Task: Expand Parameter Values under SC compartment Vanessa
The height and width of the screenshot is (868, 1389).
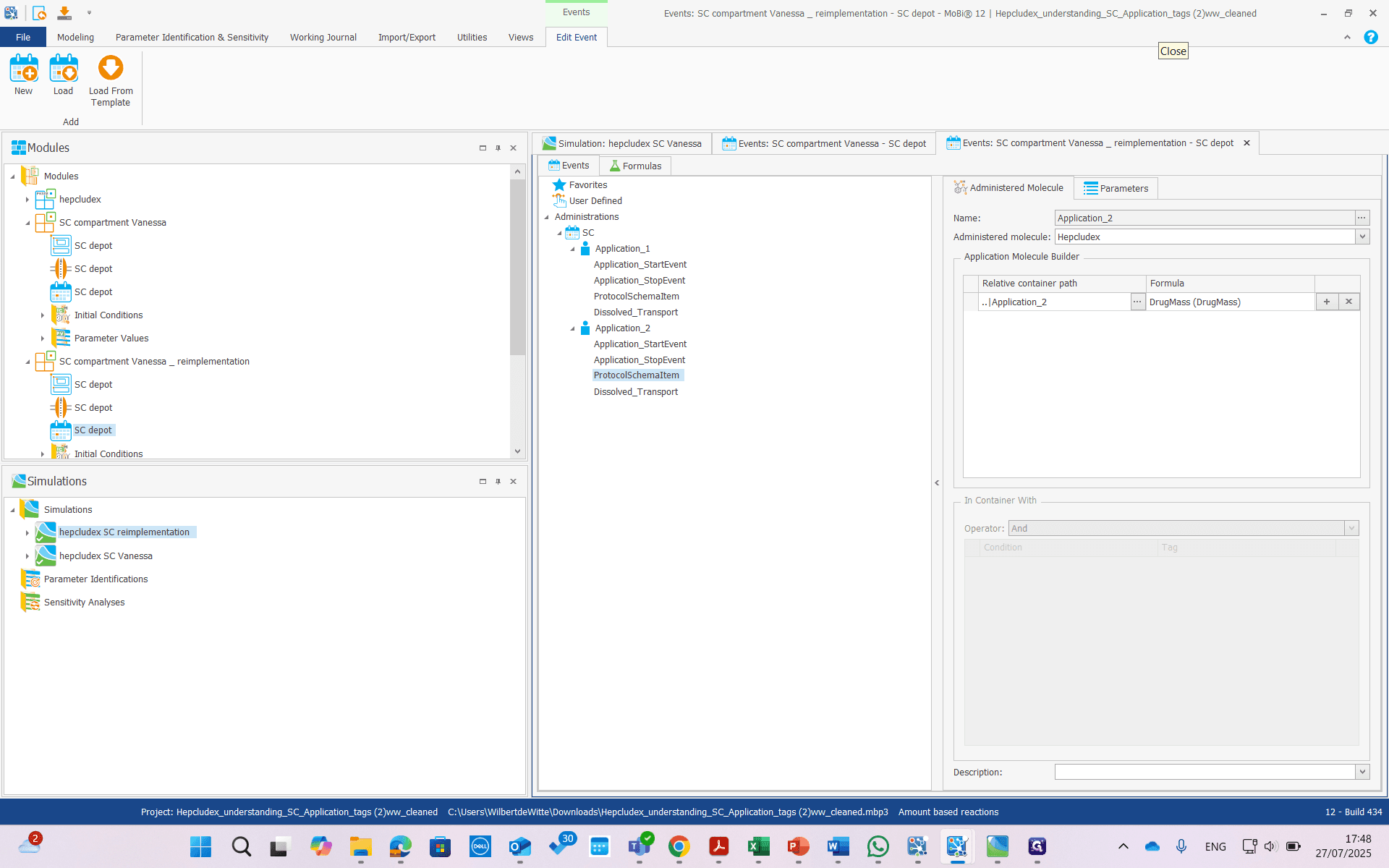Action: tap(43, 339)
